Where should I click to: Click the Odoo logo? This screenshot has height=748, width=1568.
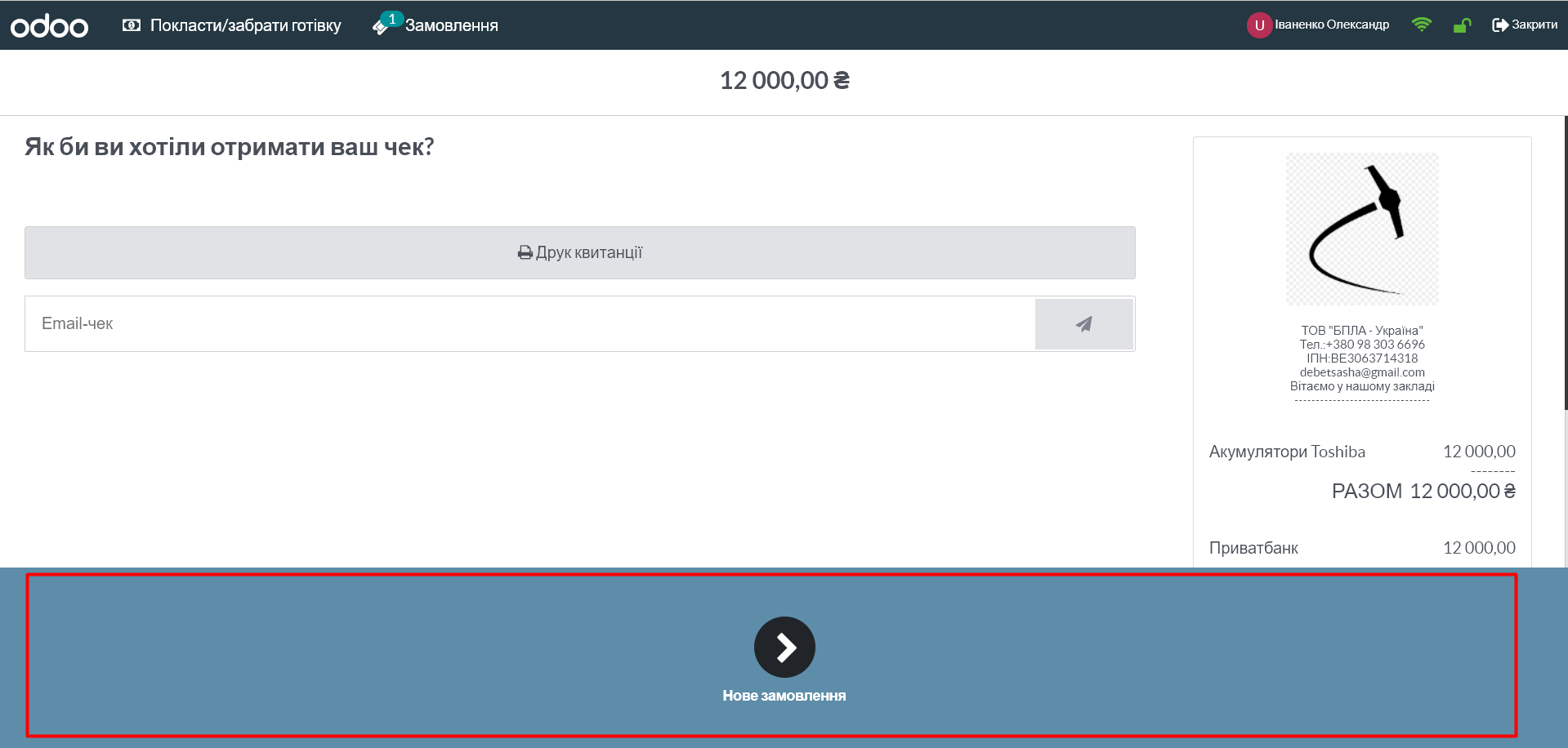[x=49, y=26]
